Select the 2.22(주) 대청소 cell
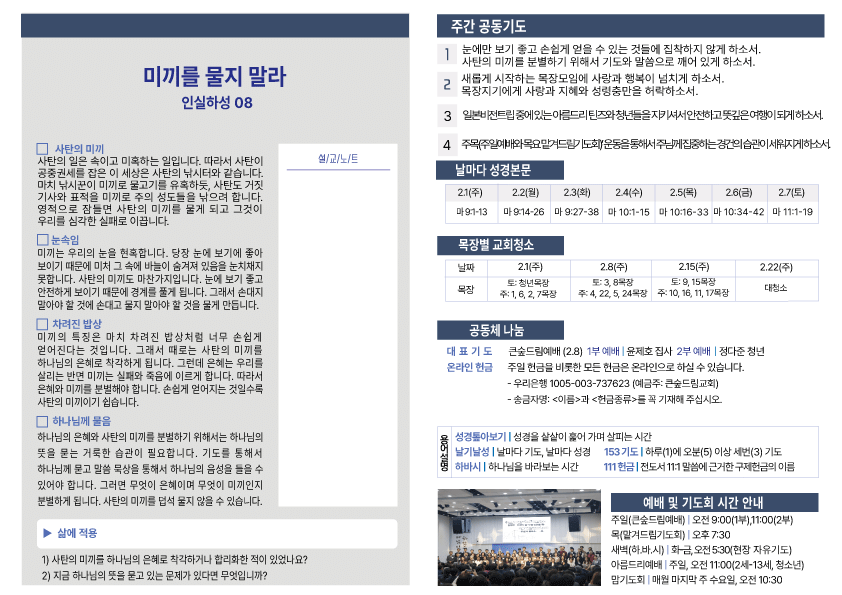Image resolution: width=842 pixels, height=595 pixels. [x=776, y=288]
